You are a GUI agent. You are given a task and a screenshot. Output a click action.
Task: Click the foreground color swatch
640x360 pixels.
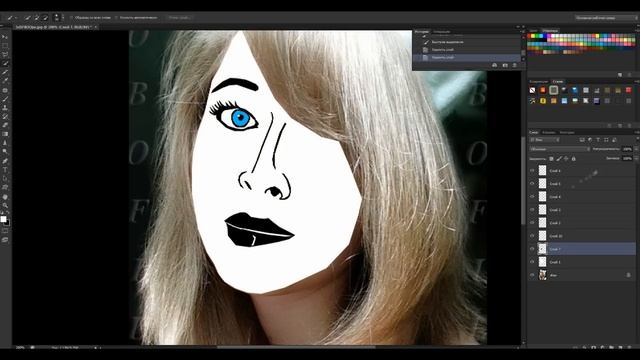pos(4,219)
